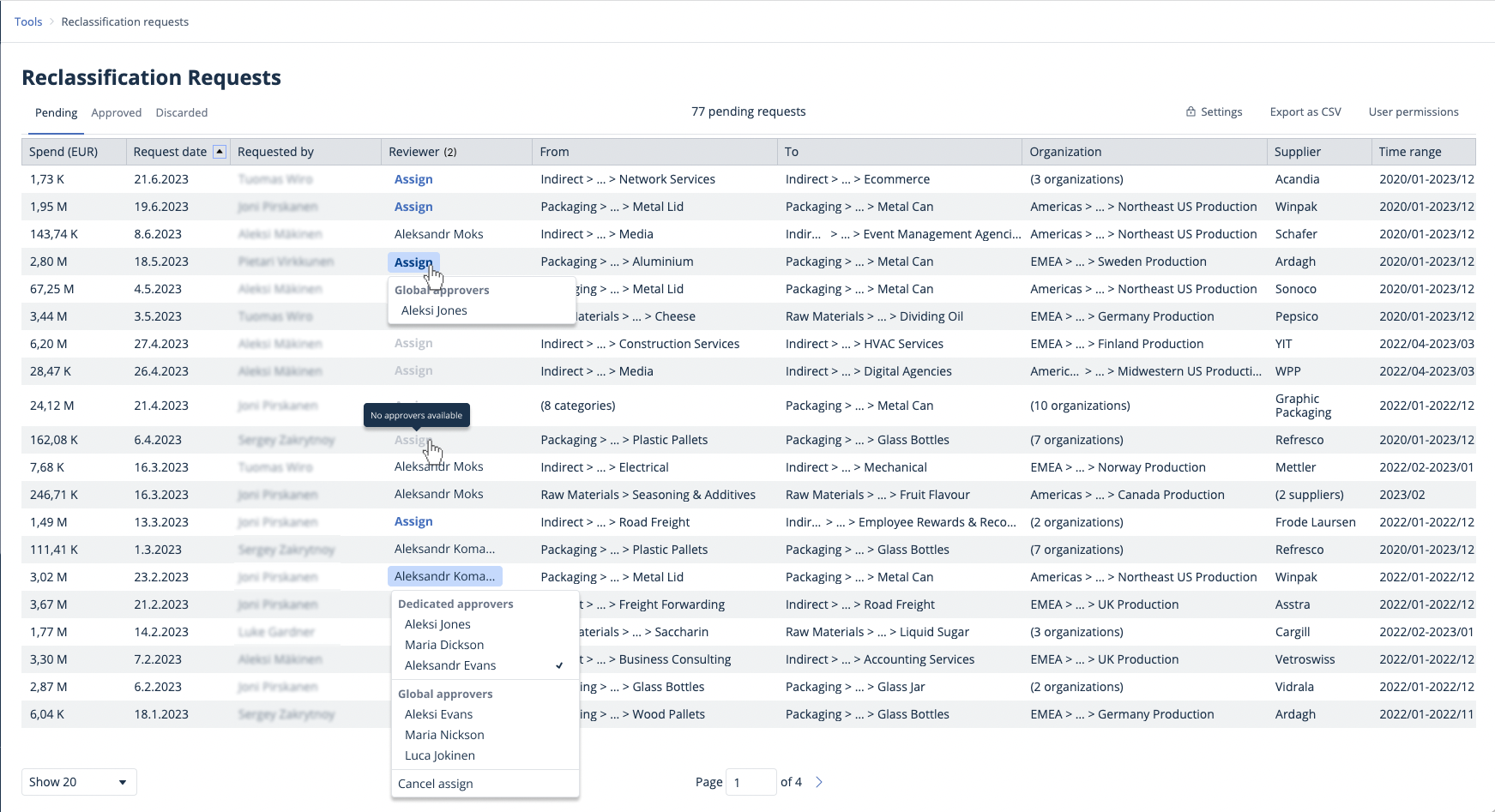The height and width of the screenshot is (812, 1495).
Task: Open User permissions
Action: coord(1413,112)
